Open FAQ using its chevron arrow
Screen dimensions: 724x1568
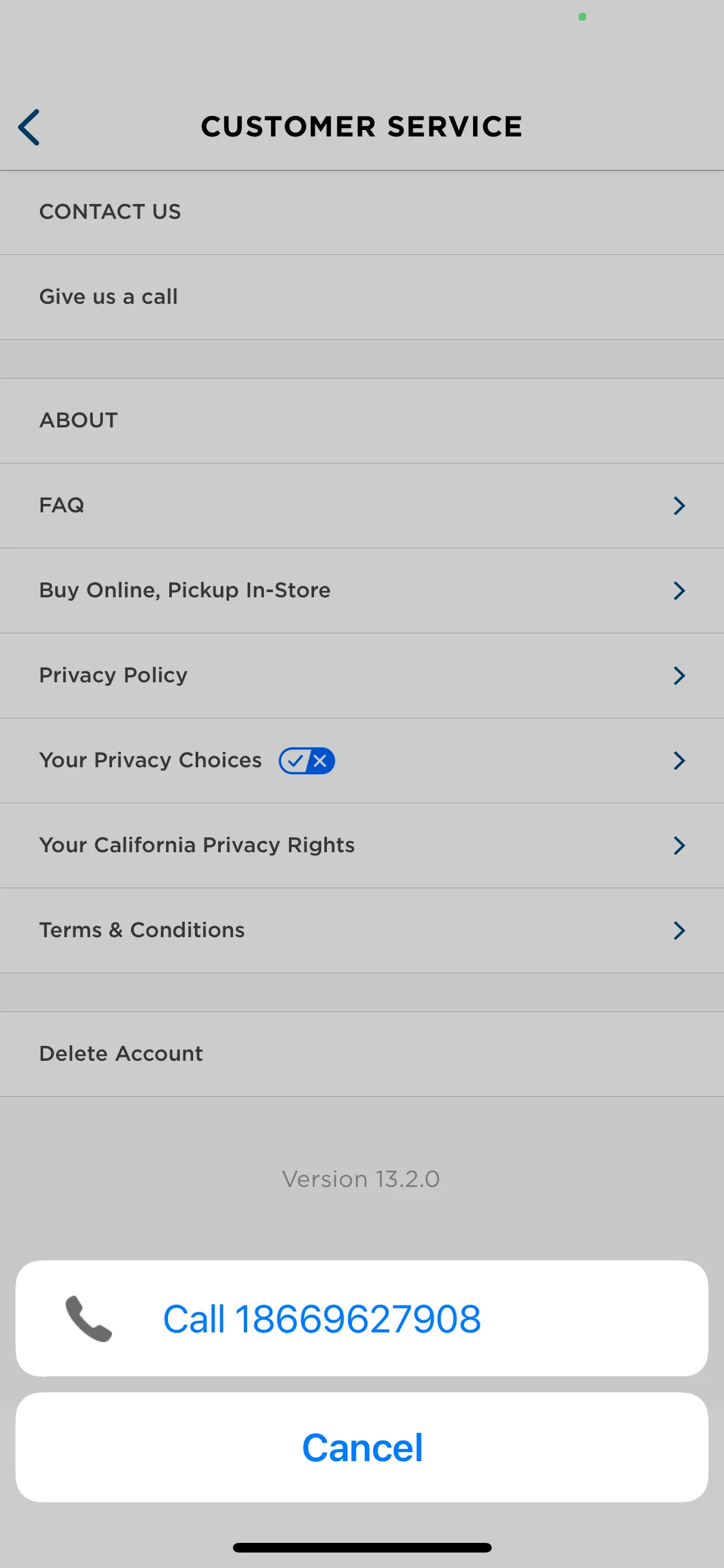679,505
